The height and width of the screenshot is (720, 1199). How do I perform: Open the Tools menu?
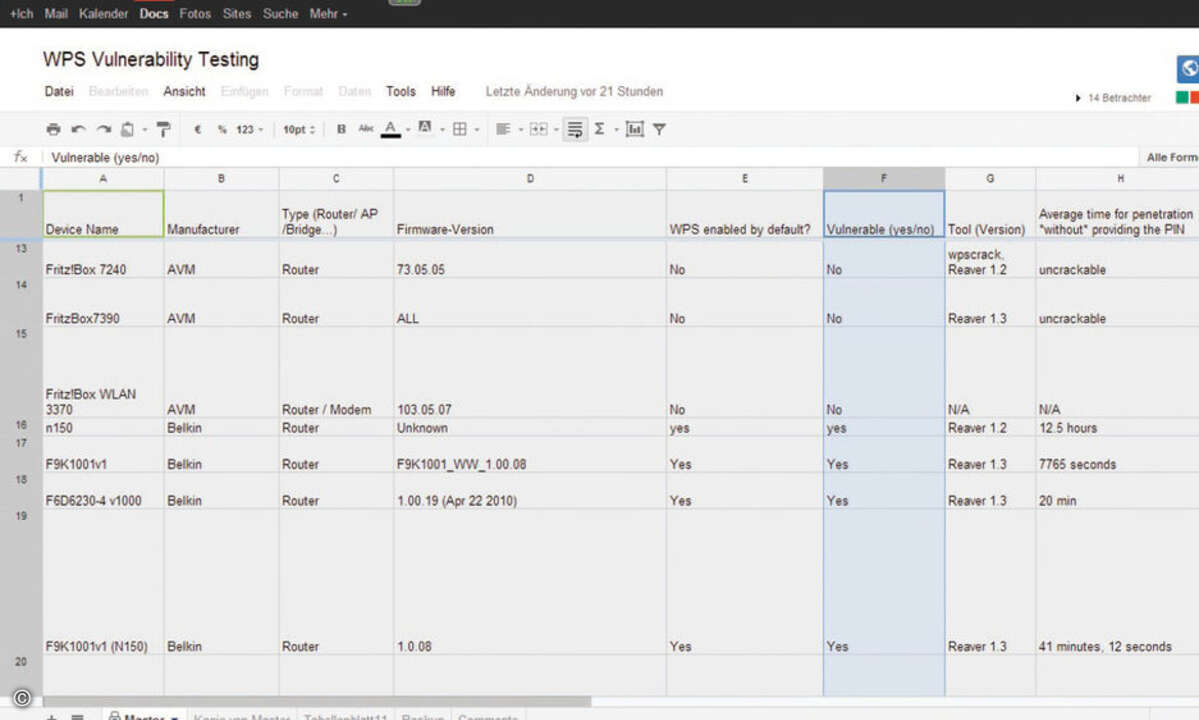[400, 91]
